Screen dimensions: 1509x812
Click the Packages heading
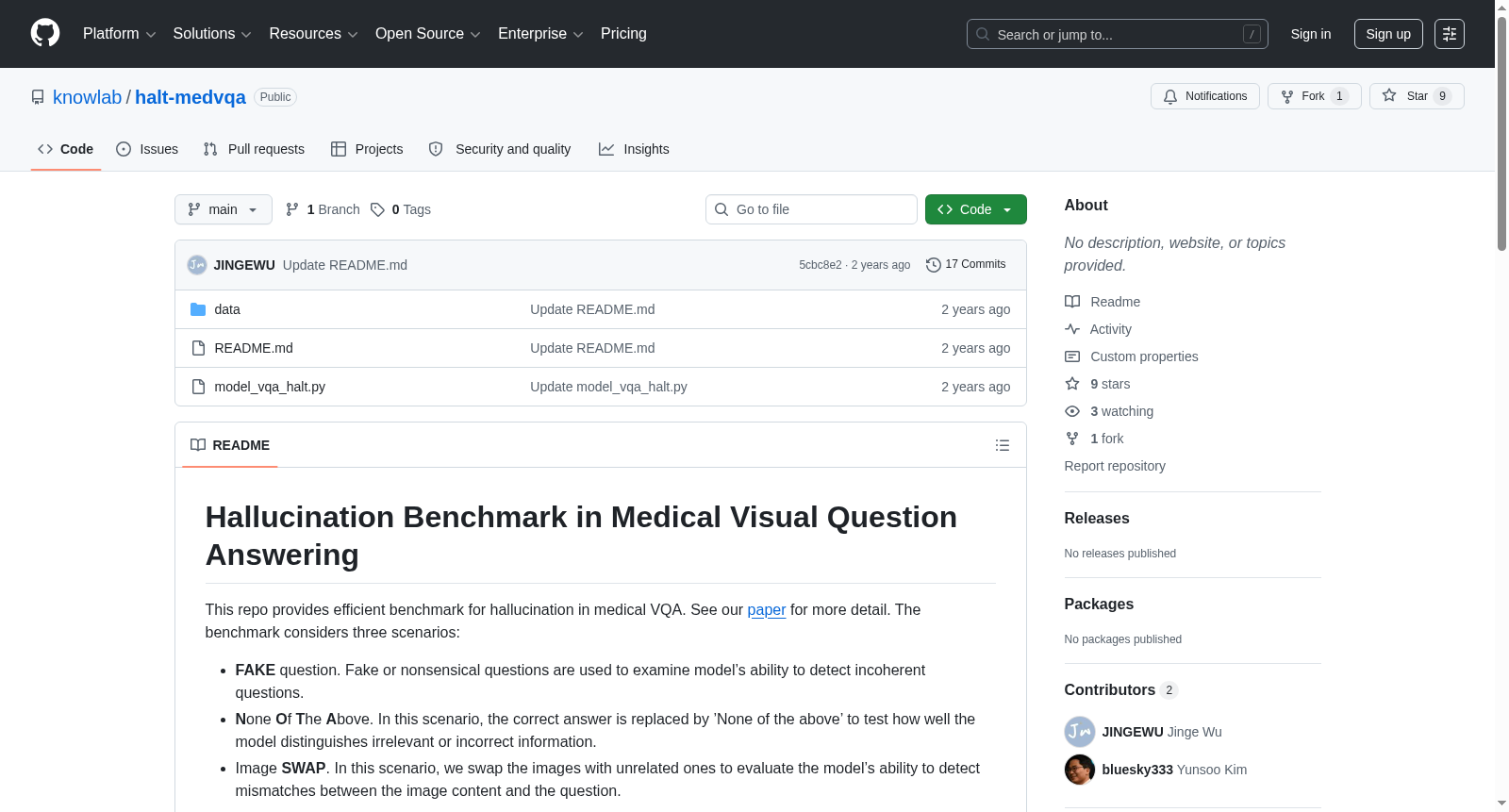(1099, 605)
